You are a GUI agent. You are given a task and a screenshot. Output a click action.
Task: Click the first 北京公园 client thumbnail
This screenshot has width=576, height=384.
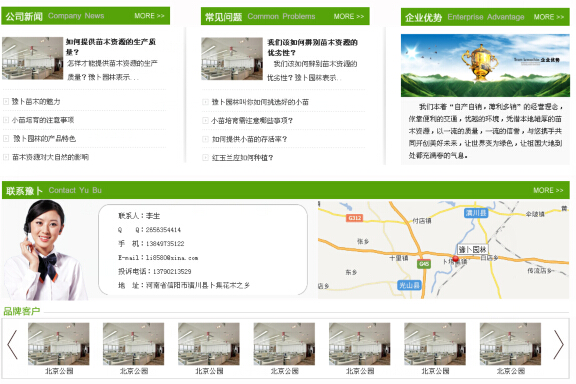59,344
